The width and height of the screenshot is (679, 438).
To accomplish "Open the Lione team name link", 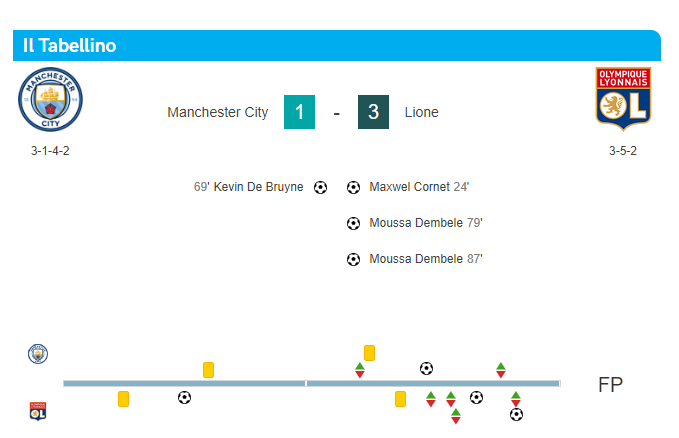I will 421,112.
